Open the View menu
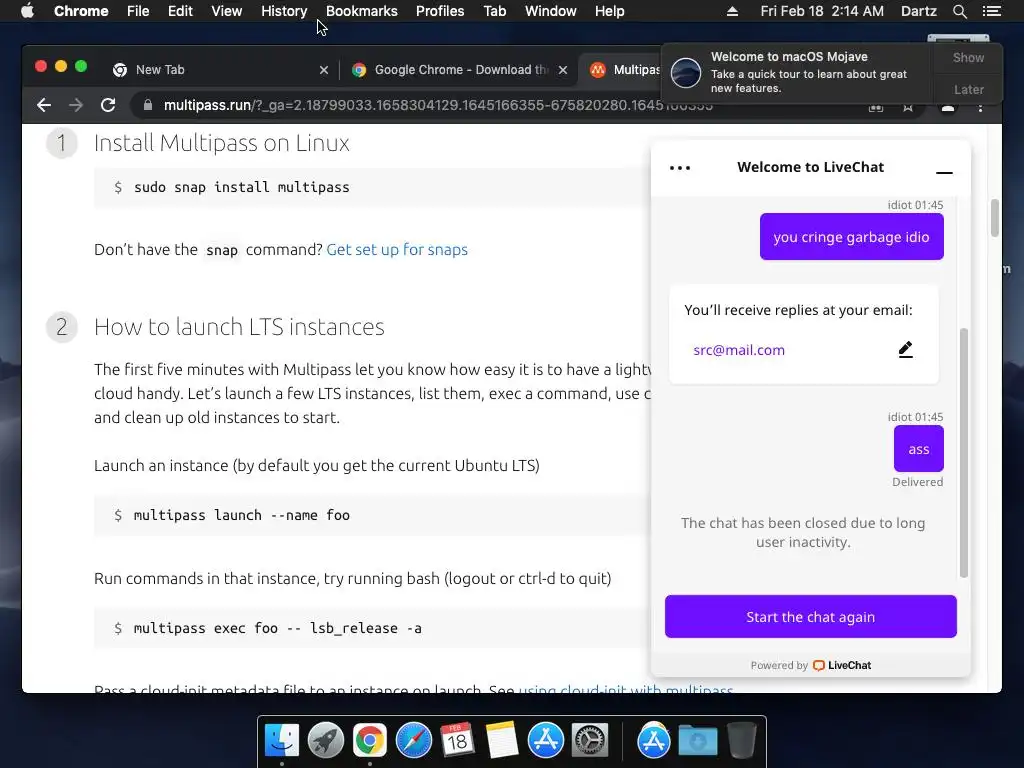The width and height of the screenshot is (1024, 768). click(x=227, y=11)
